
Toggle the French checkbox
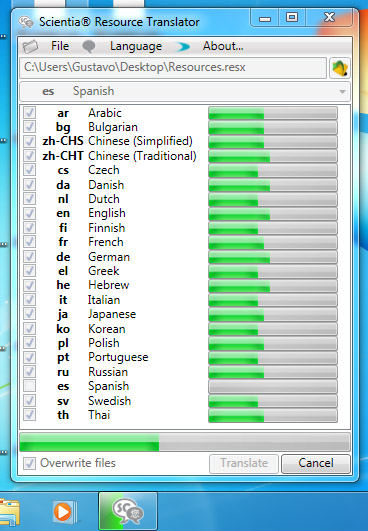click(29, 242)
